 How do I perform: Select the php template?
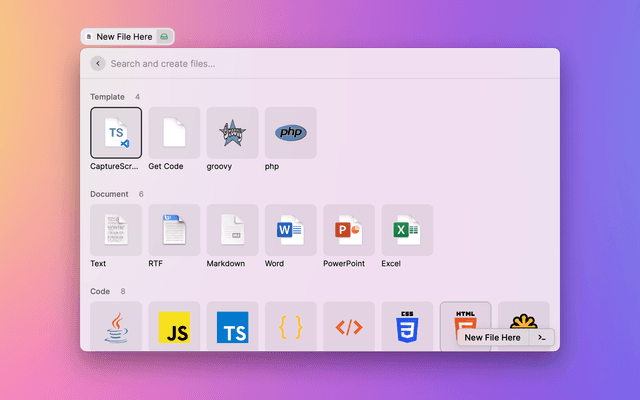[291, 133]
